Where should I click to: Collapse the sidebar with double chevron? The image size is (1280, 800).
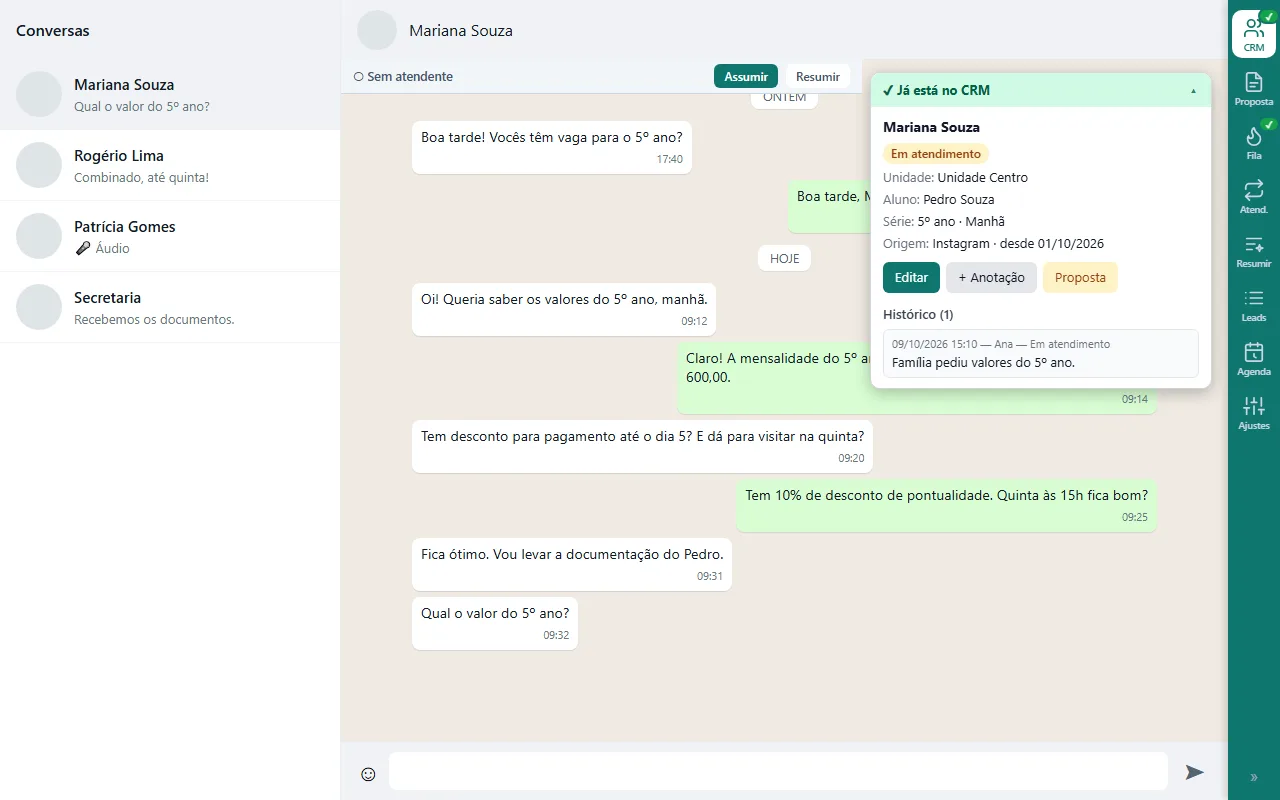(1254, 777)
